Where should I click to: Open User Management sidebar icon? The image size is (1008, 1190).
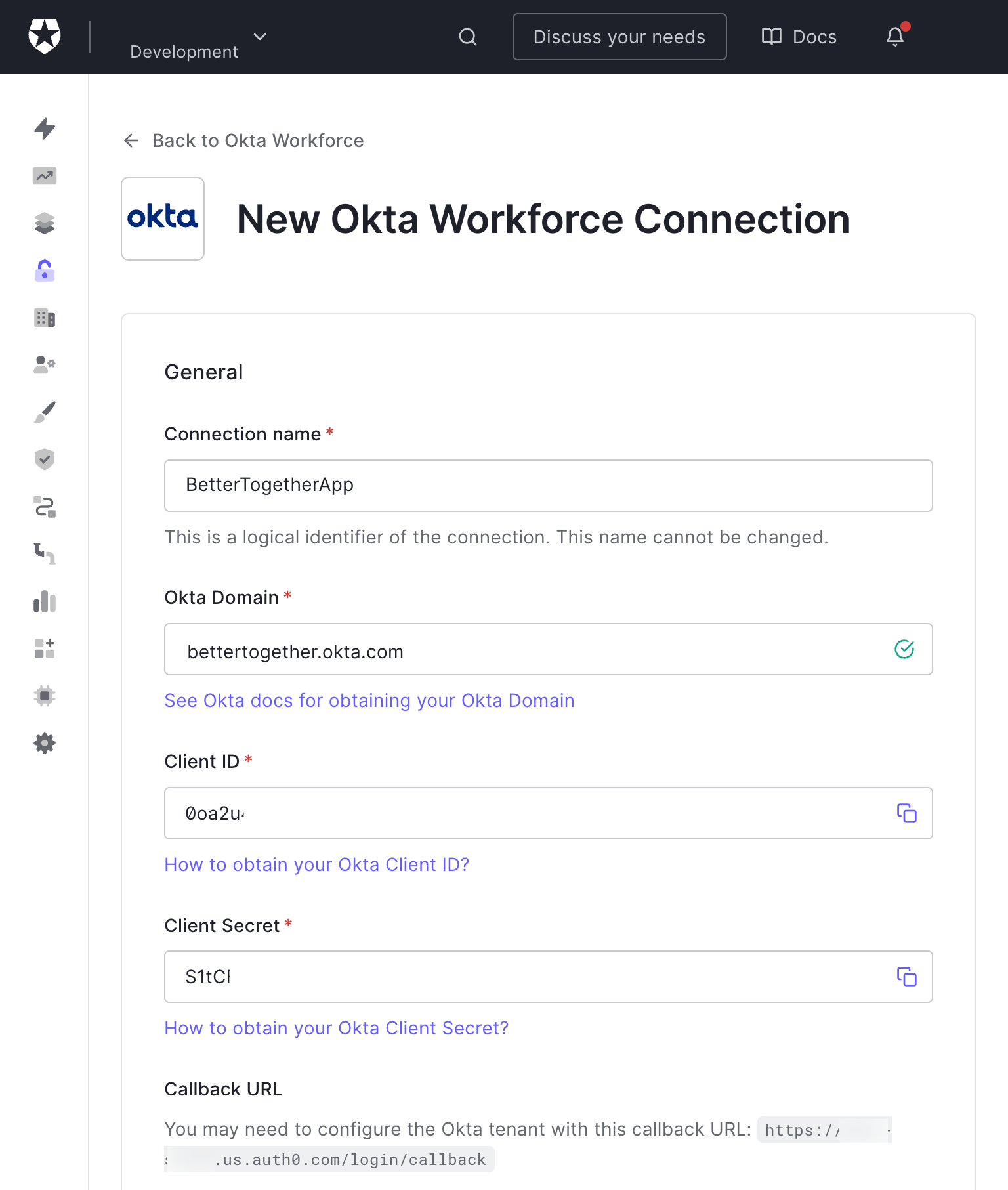45,365
